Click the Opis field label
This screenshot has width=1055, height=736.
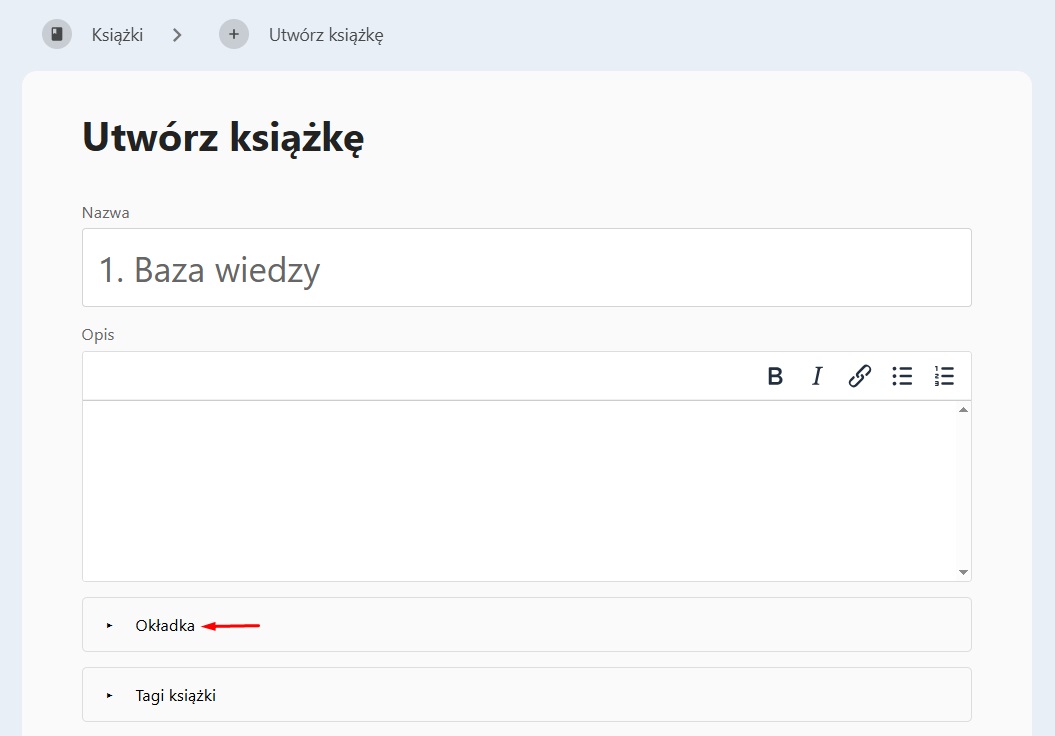coord(98,334)
